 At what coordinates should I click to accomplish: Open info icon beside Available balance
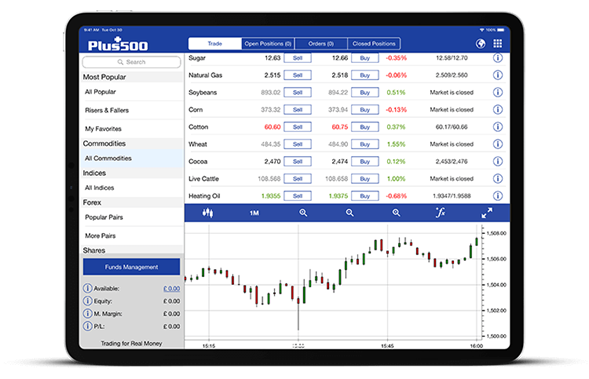click(x=87, y=288)
